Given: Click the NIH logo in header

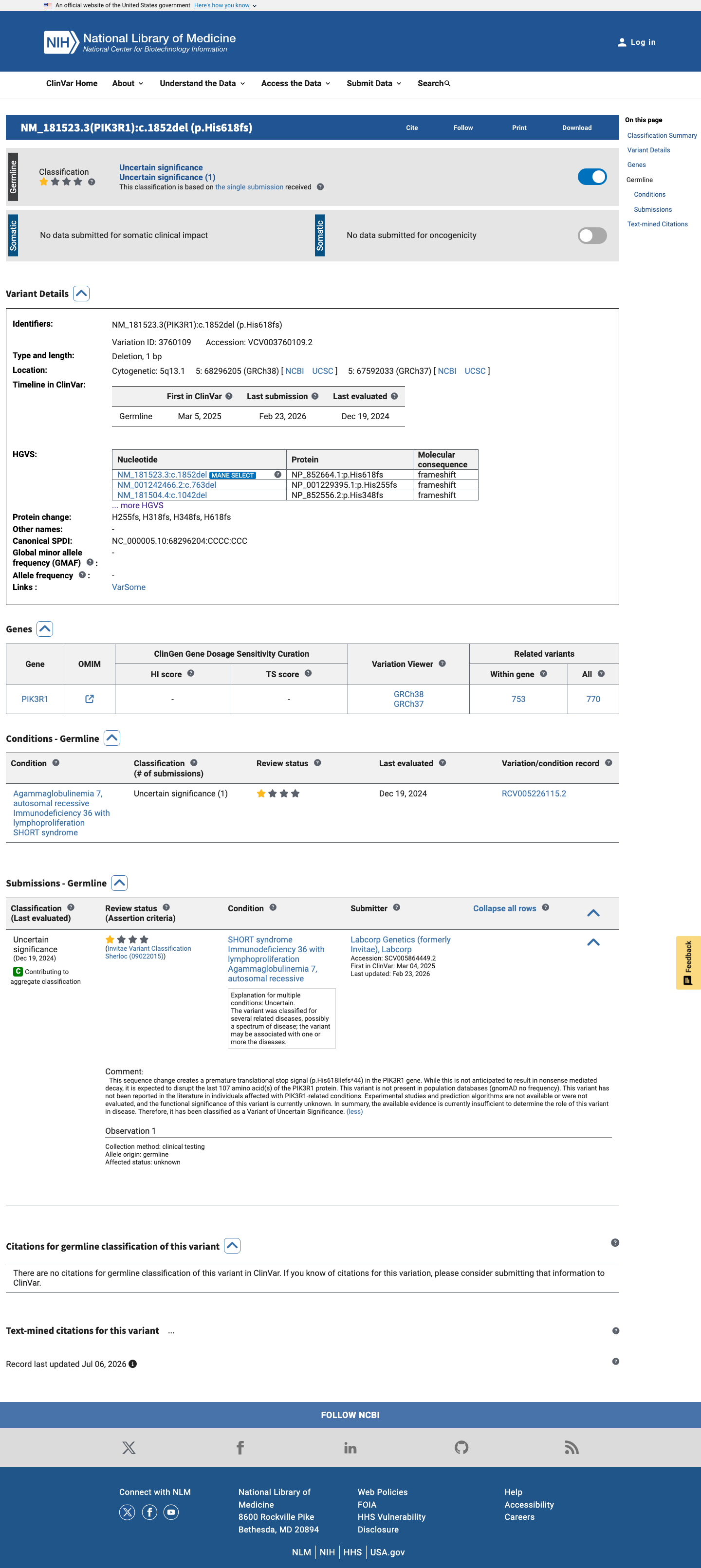Looking at the screenshot, I should [x=61, y=42].
